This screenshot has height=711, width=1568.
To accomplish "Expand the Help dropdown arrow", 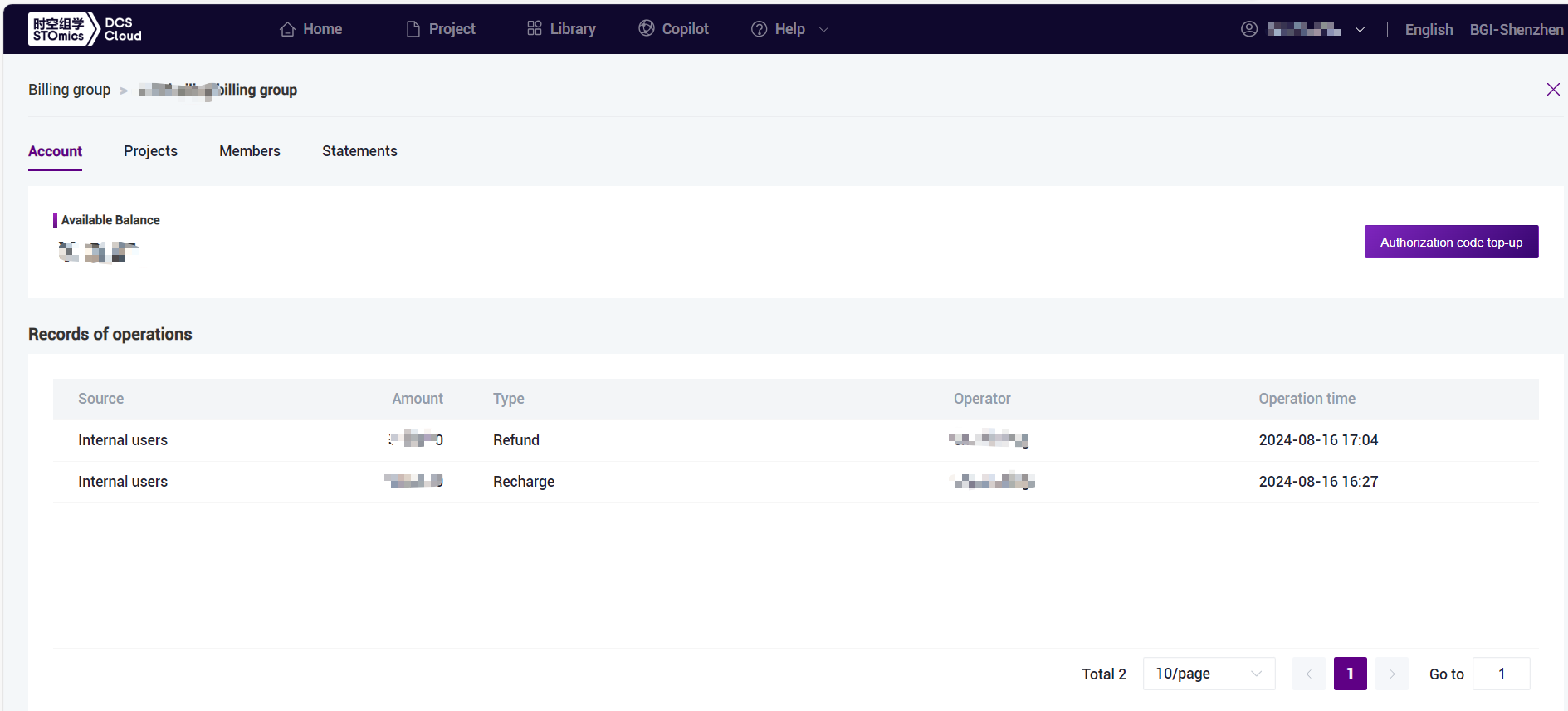I will pos(823,29).
